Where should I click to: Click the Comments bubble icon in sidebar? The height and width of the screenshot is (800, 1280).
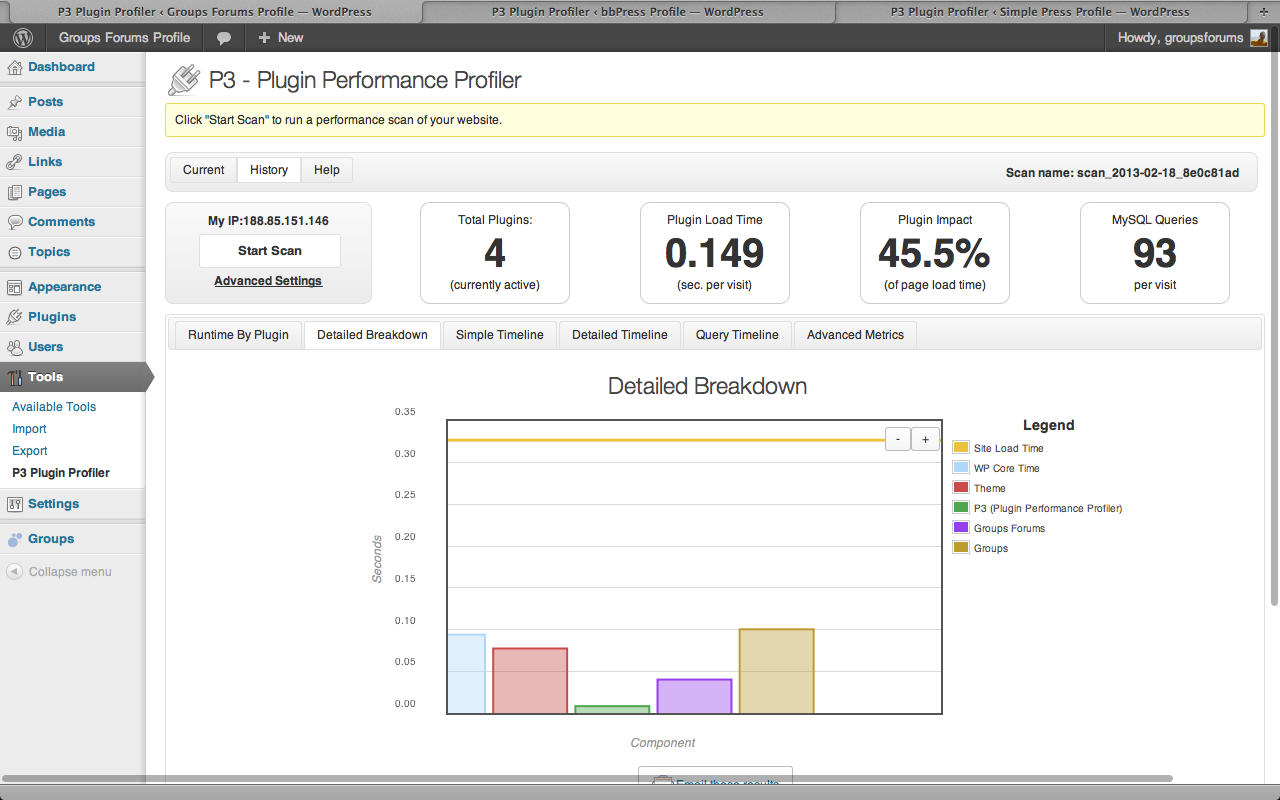point(15,222)
